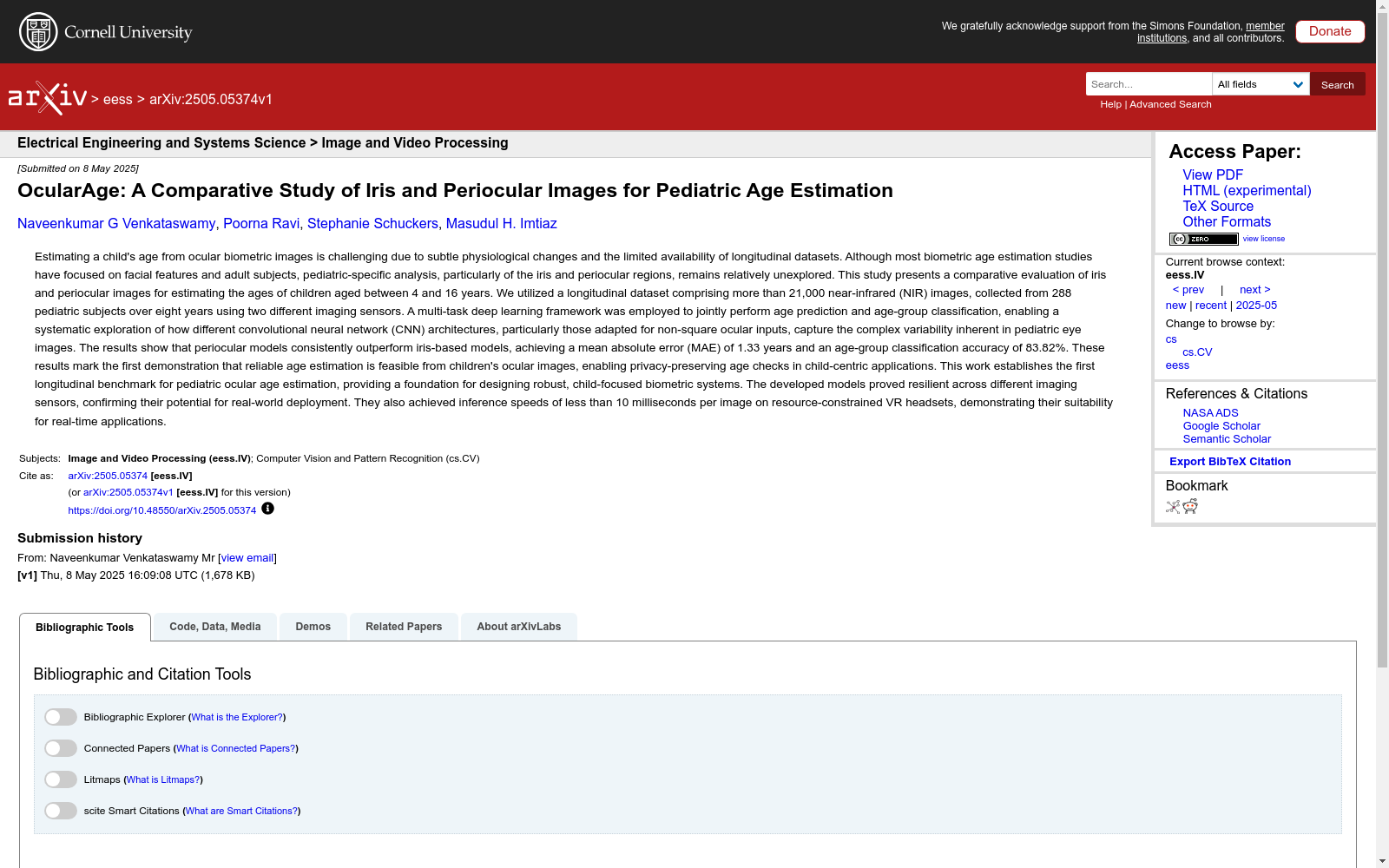Browse by cs.CV category

point(1197,352)
